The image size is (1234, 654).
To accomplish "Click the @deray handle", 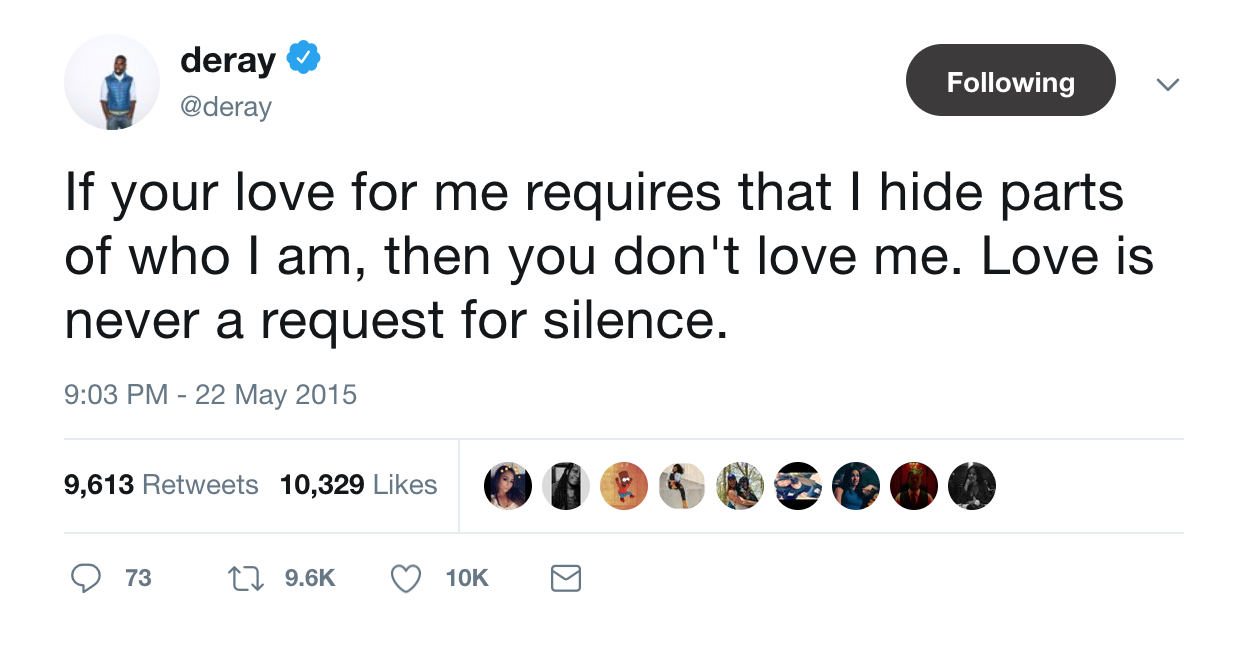I will click(x=226, y=106).
